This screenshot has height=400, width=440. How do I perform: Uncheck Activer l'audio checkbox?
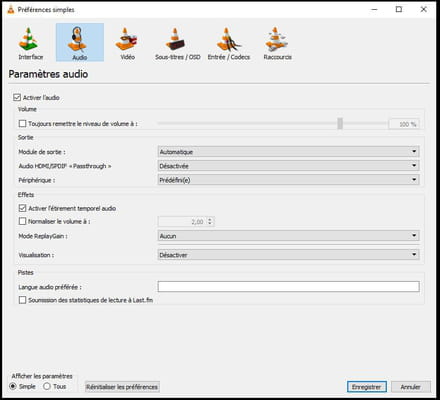[17, 97]
